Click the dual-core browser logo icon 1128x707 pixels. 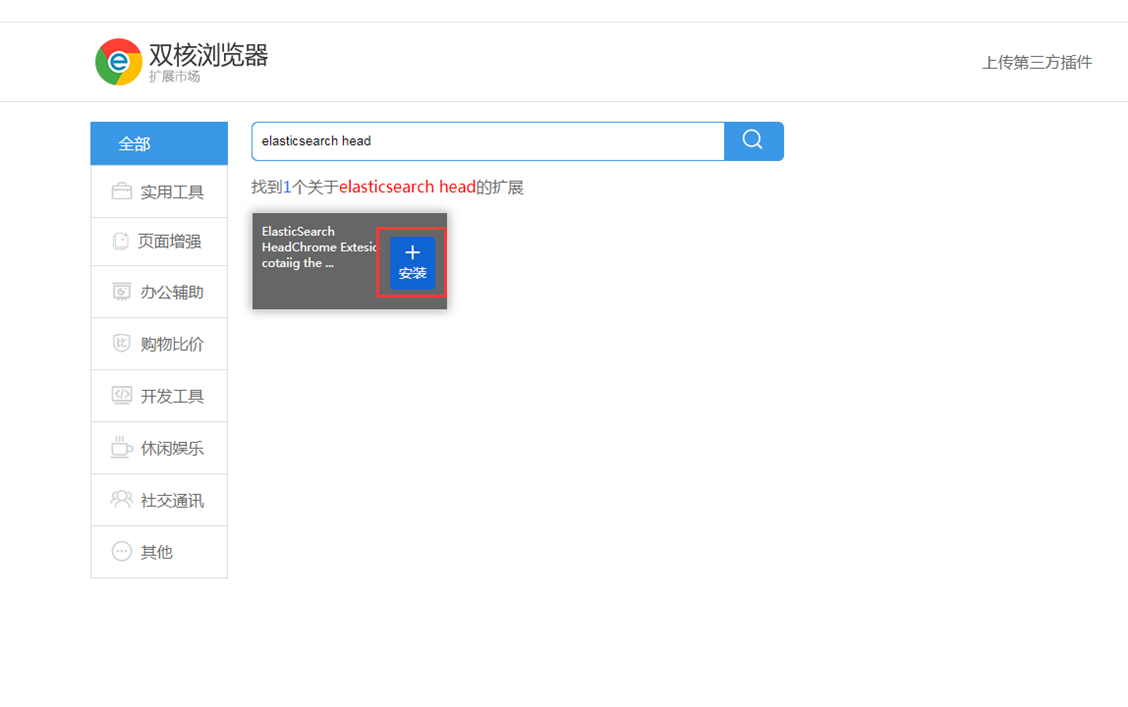[x=119, y=62]
